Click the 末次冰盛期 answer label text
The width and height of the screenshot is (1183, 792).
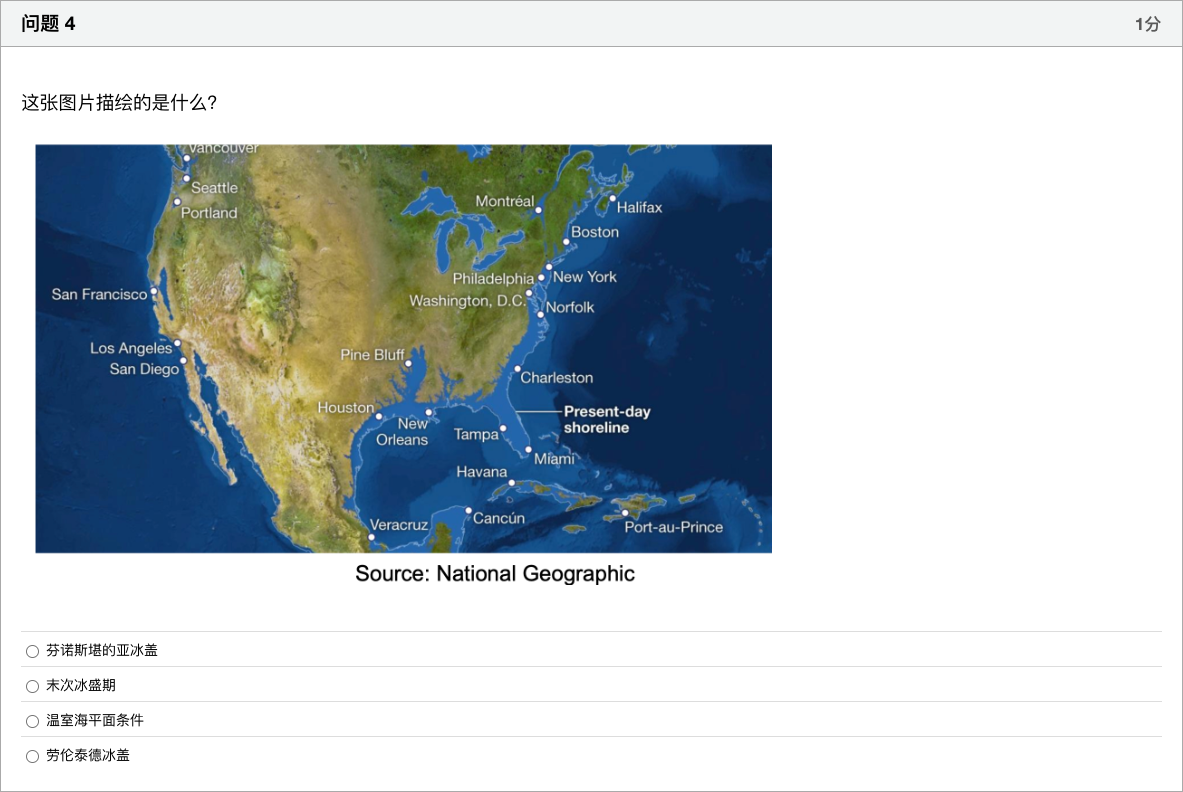(81, 685)
